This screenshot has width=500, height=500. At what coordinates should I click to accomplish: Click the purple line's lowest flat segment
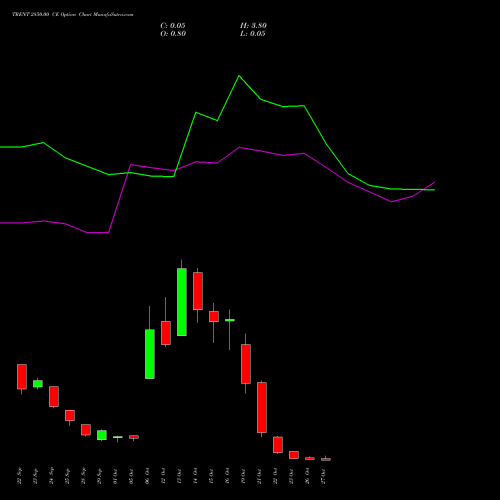(x=98, y=233)
